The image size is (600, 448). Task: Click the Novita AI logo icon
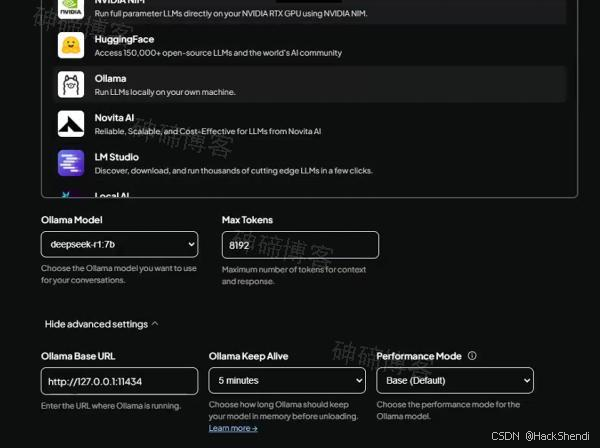71,124
